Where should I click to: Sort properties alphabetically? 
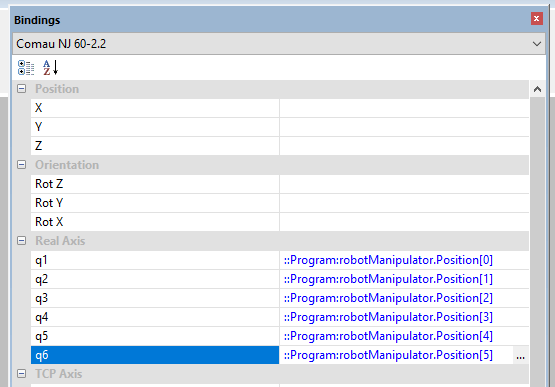click(50, 68)
